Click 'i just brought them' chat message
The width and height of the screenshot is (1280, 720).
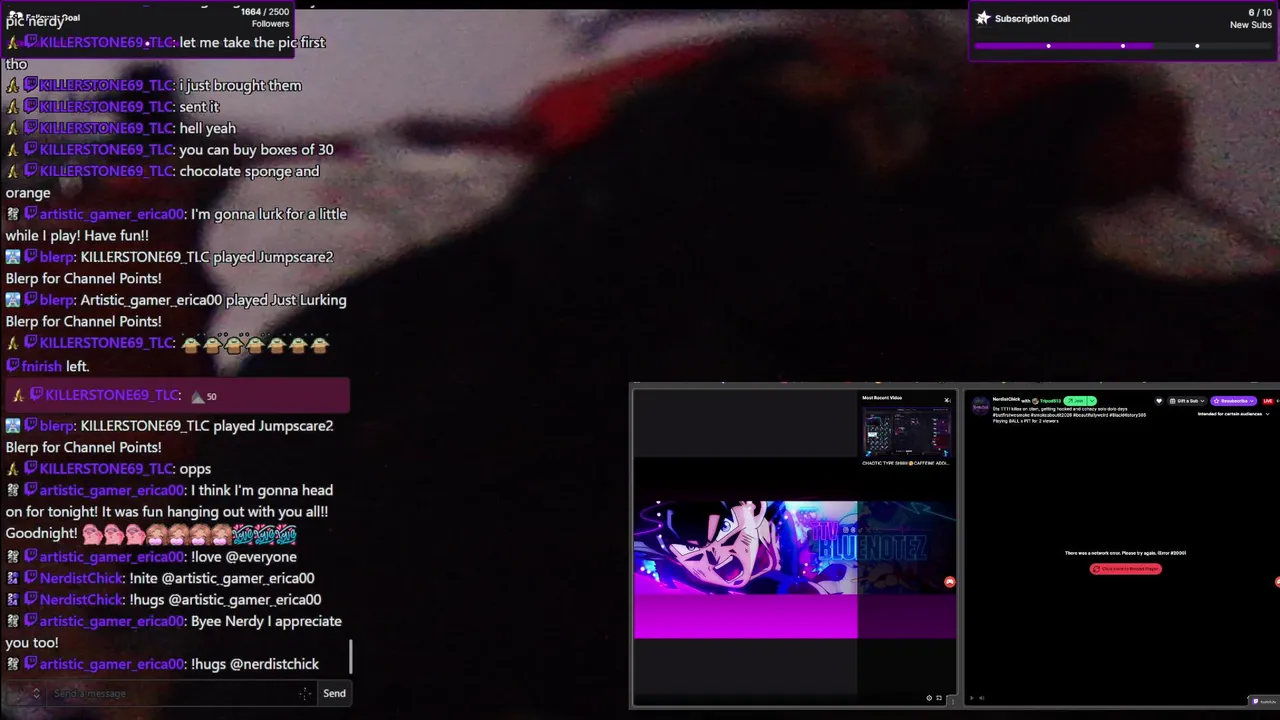(x=240, y=86)
